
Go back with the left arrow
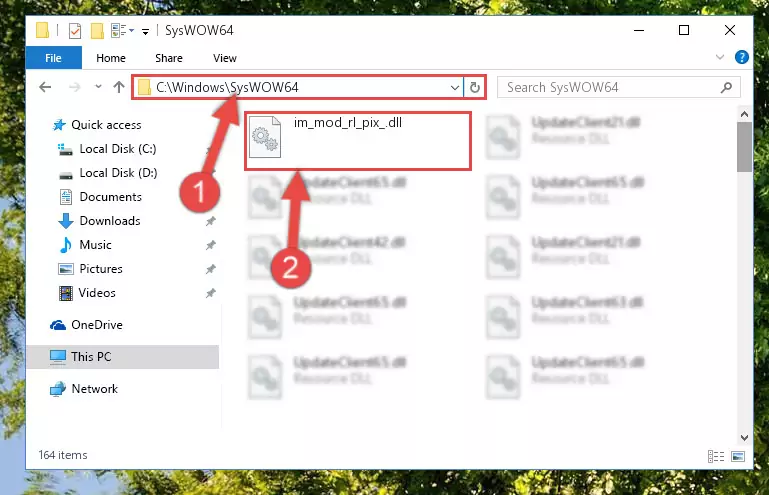pos(45,87)
